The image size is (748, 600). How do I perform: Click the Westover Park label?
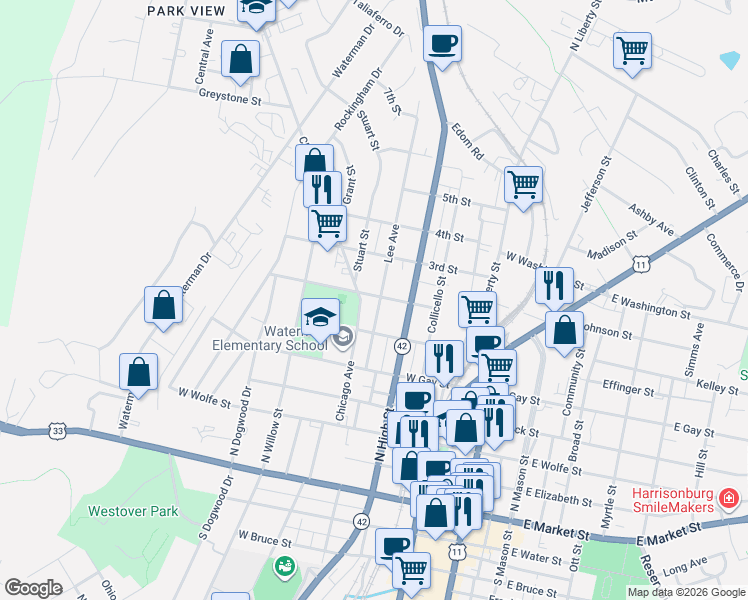(133, 511)
